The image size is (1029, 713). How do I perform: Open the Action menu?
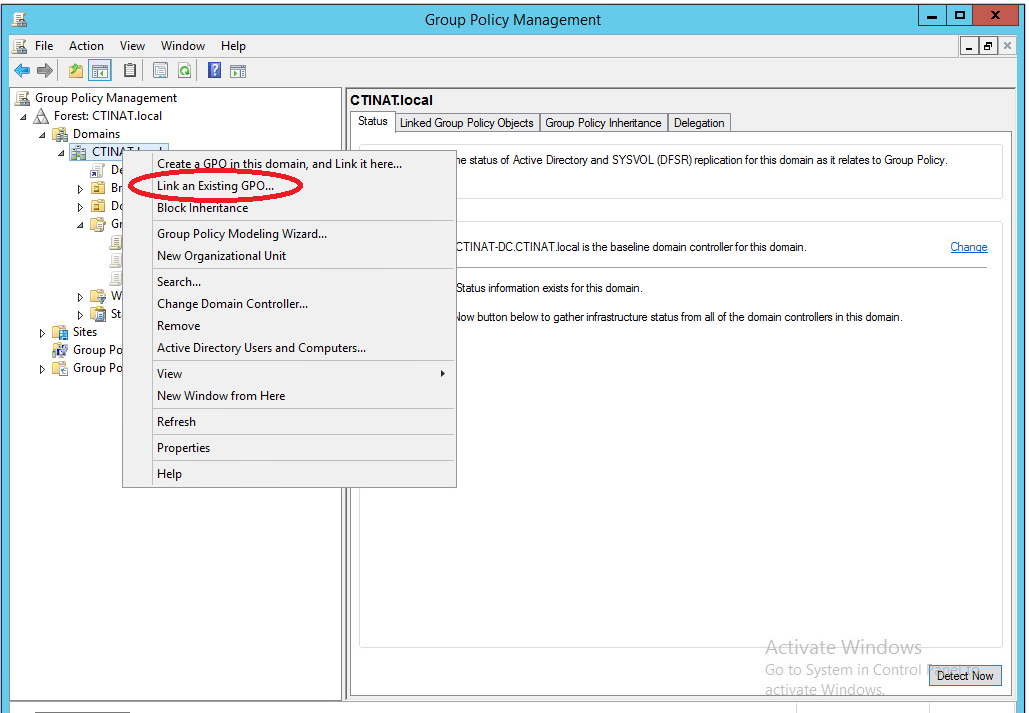pos(86,45)
